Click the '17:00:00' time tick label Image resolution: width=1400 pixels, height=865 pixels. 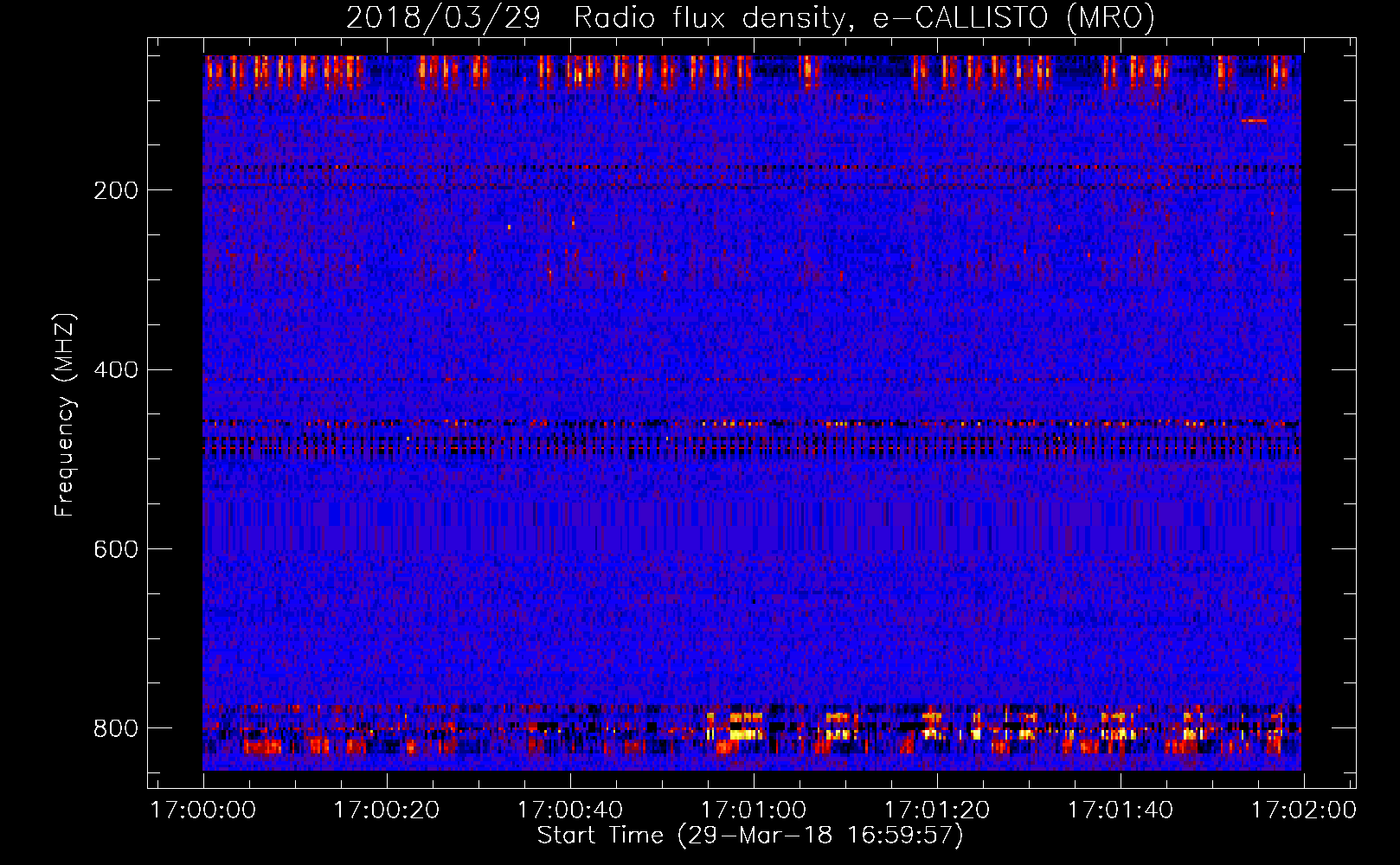(x=203, y=811)
